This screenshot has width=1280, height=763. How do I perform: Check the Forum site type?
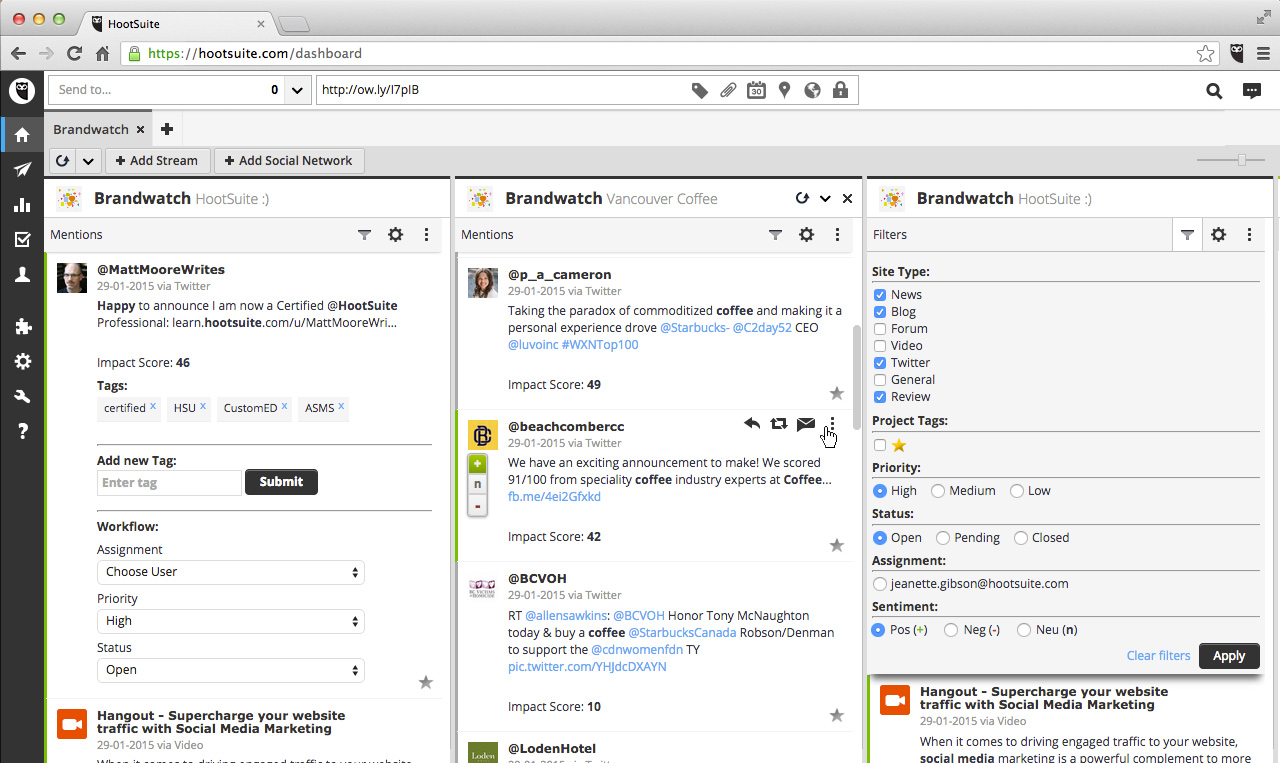(880, 329)
